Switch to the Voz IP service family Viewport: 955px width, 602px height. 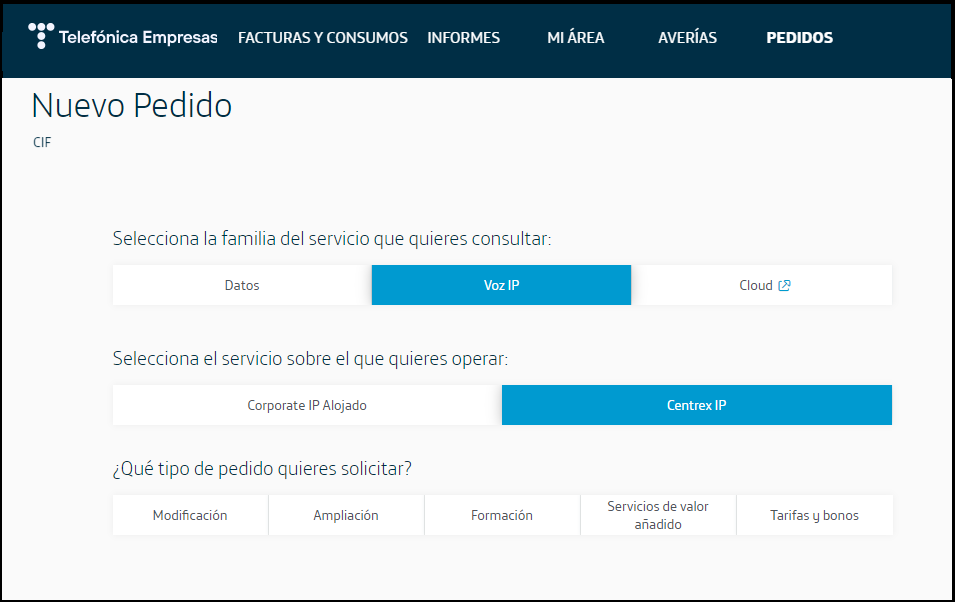coord(501,284)
